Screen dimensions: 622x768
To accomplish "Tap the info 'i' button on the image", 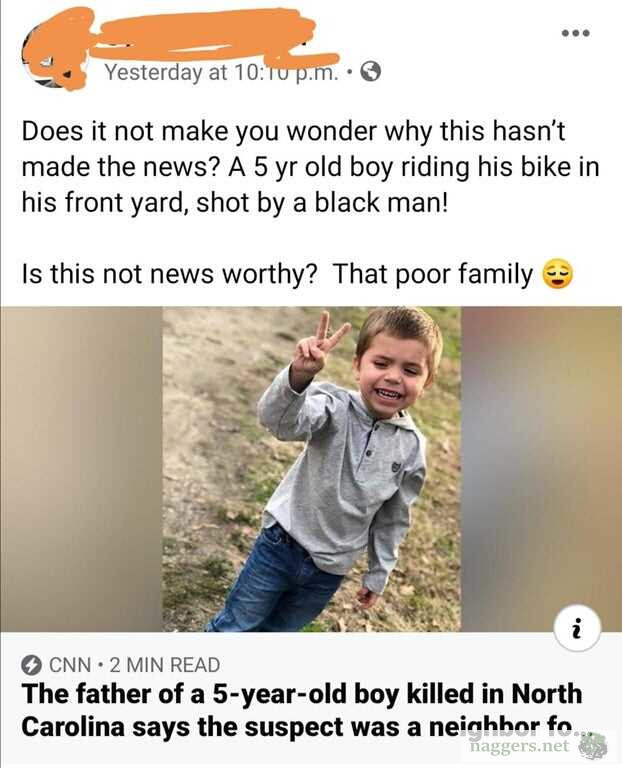I will (x=576, y=629).
